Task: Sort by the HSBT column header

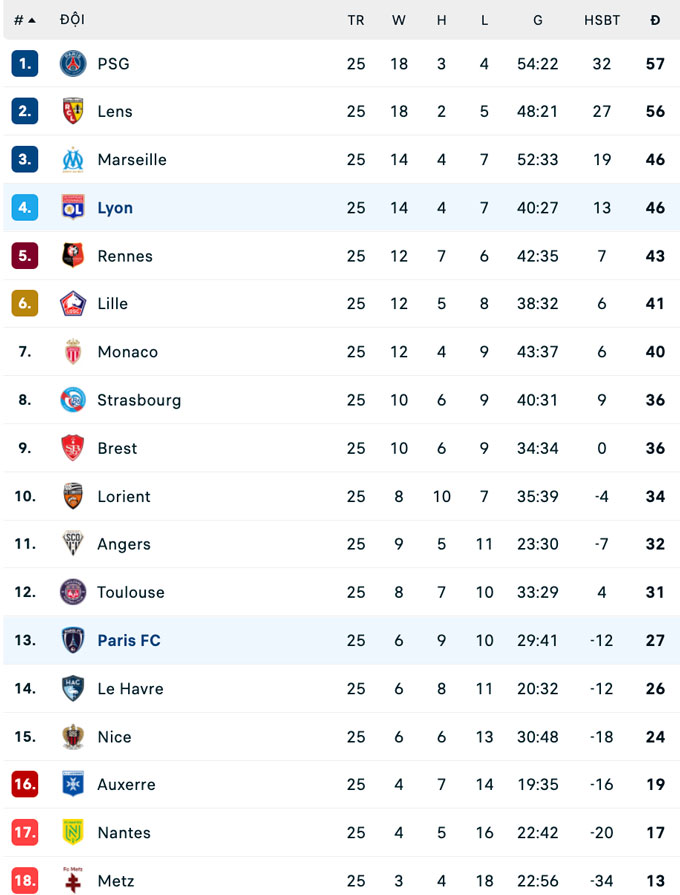Action: 602,20
